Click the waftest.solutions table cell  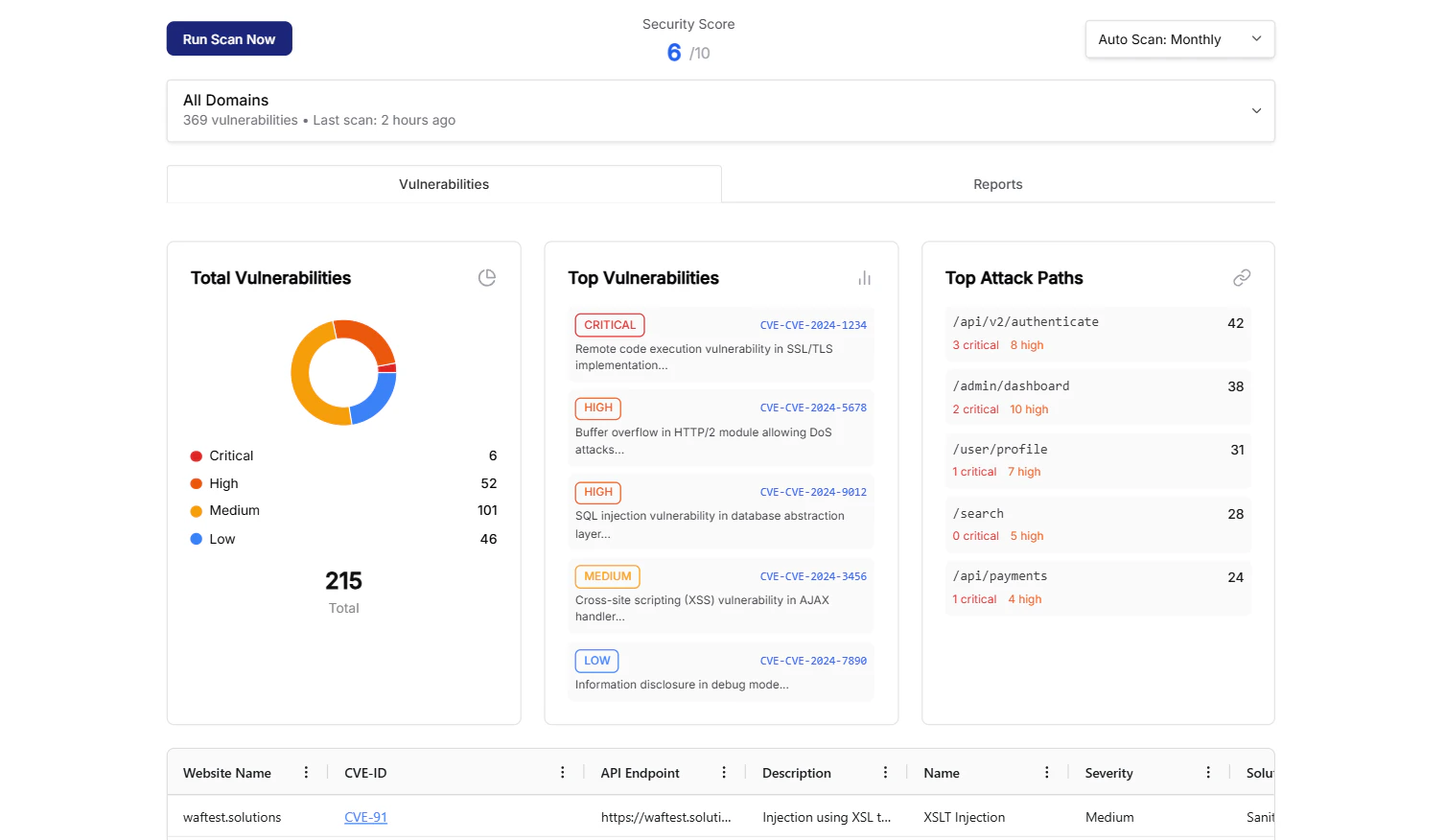[232, 818]
